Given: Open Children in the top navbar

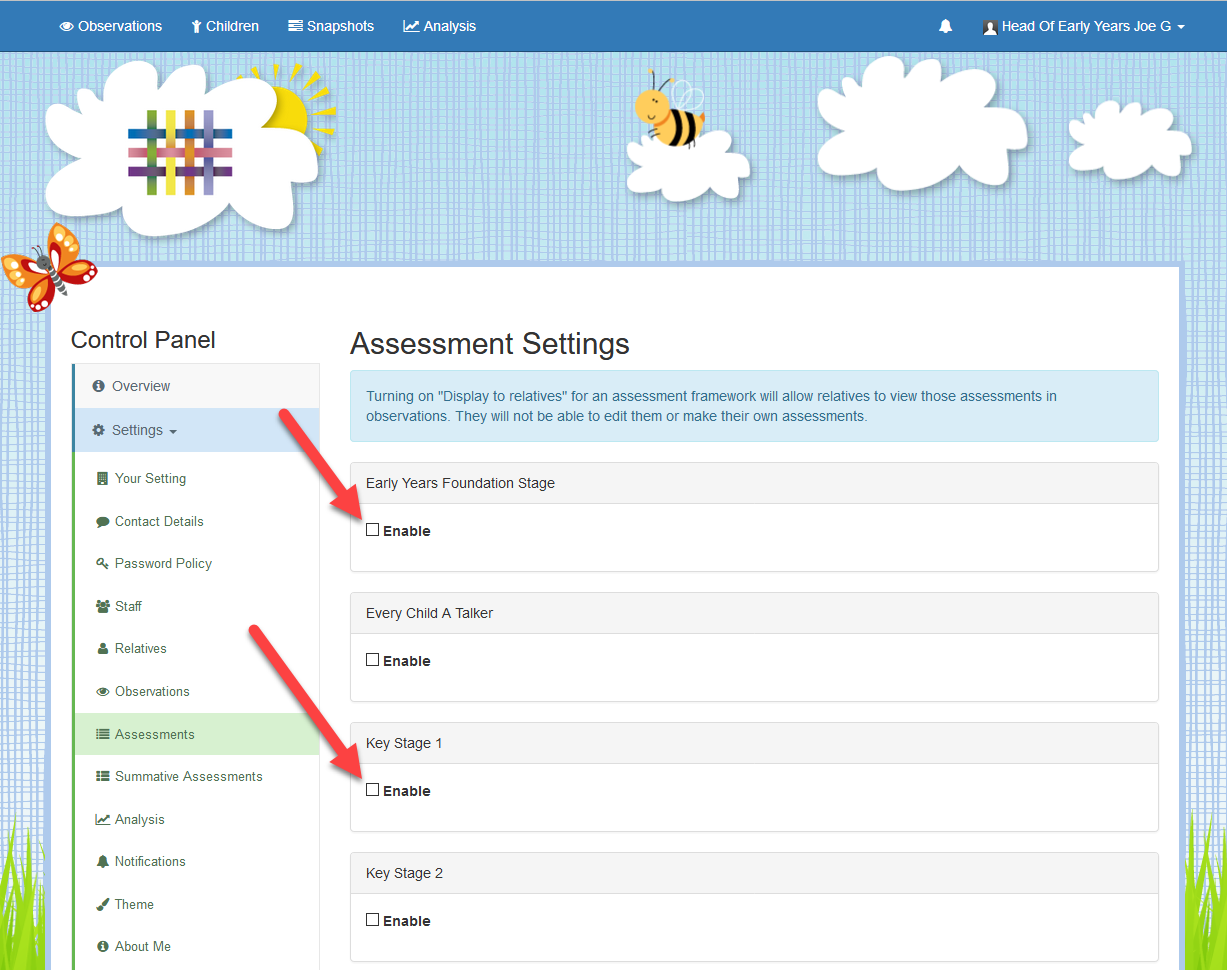Looking at the screenshot, I should click(225, 26).
